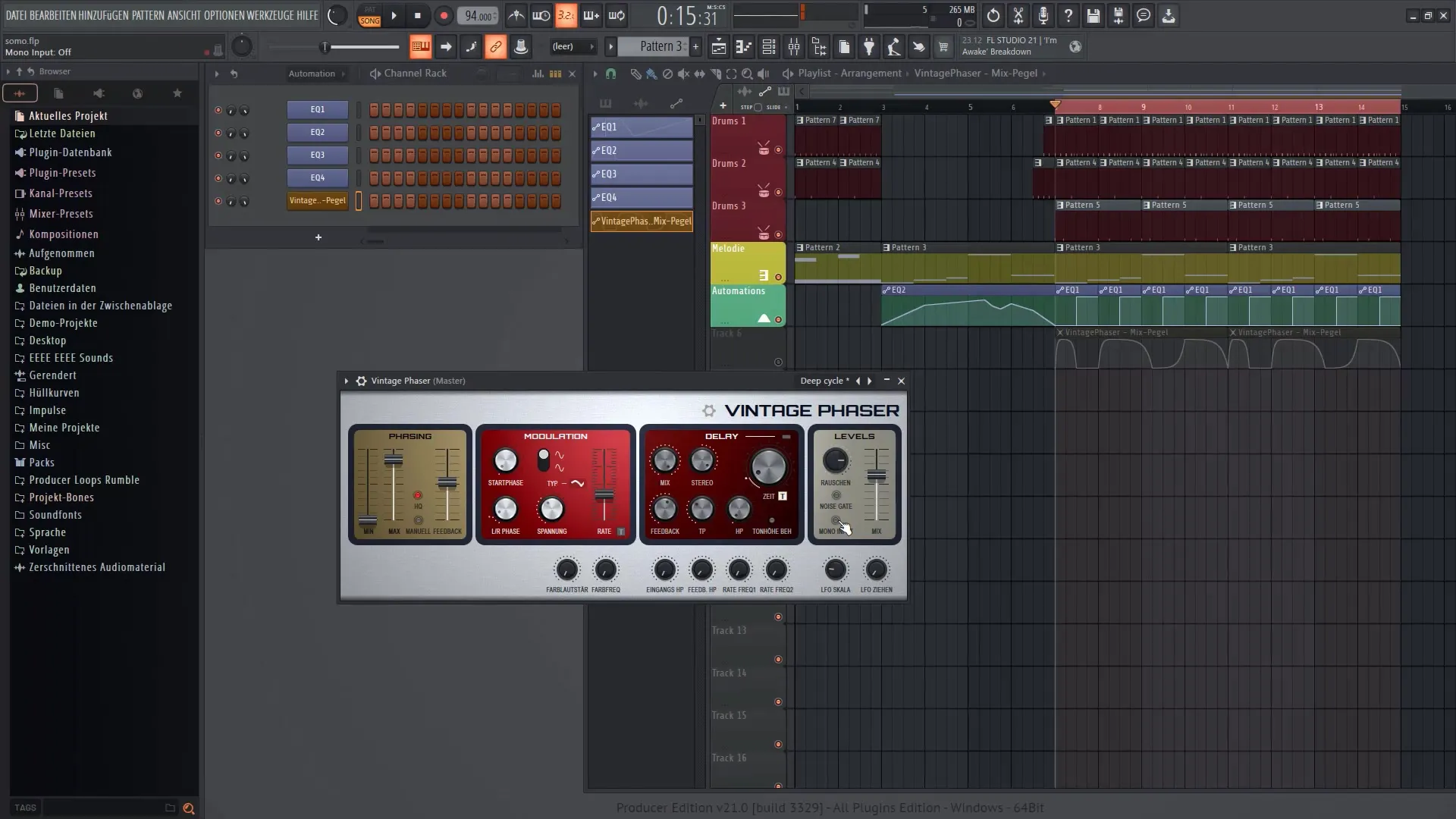This screenshot has height=819, width=1456.
Task: Toggle the HQ button in the Phasing section
Action: click(x=417, y=495)
